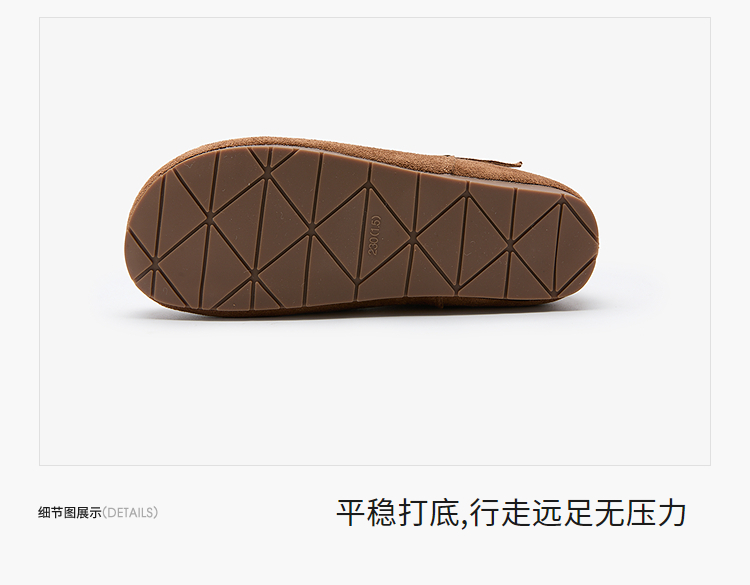This screenshot has width=750, height=585.
Task: Click the character 示 before (DETAILS)
Action: coord(96,513)
